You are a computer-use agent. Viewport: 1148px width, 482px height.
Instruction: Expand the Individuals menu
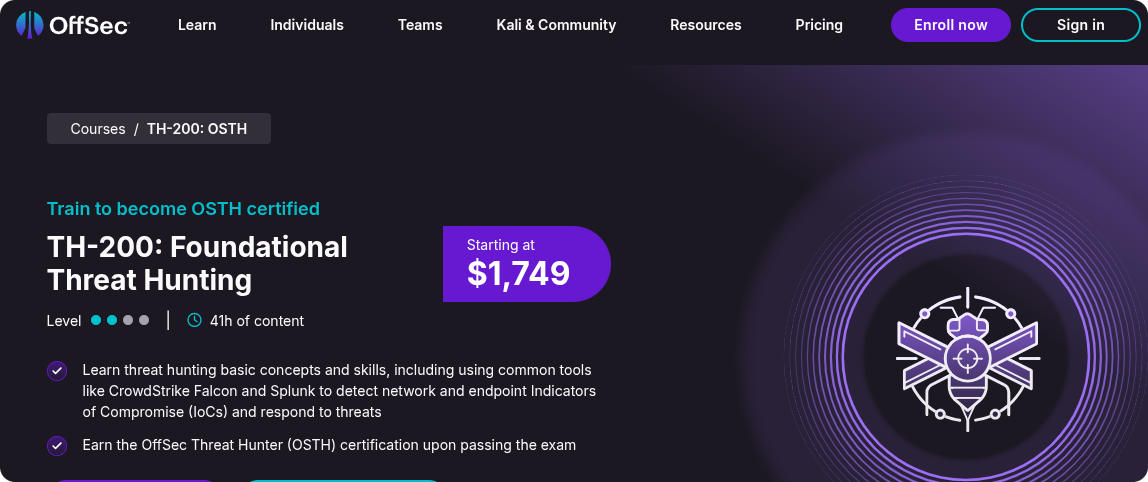[x=307, y=25]
